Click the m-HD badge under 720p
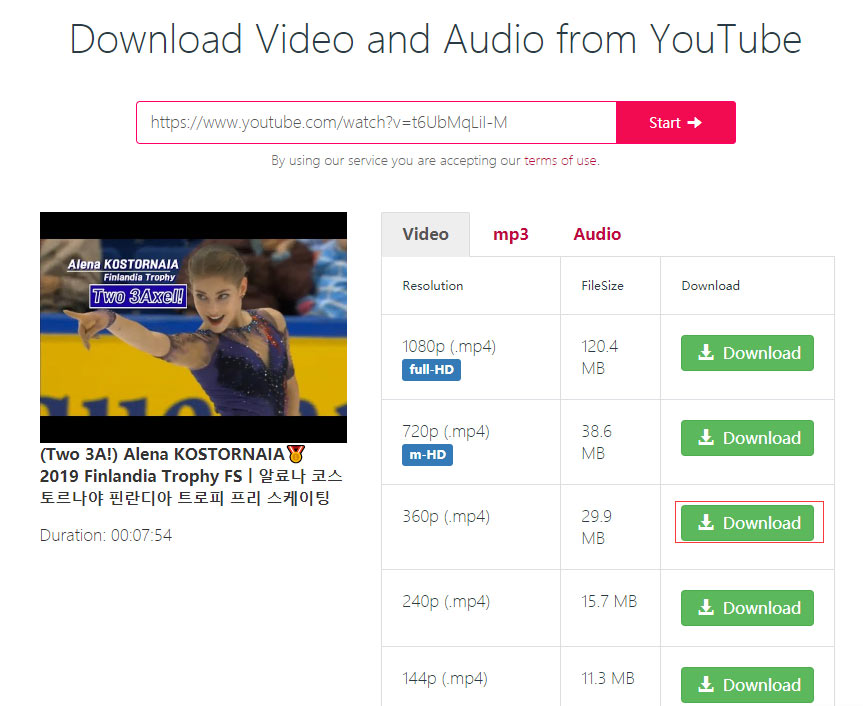863x706 pixels. [x=427, y=453]
